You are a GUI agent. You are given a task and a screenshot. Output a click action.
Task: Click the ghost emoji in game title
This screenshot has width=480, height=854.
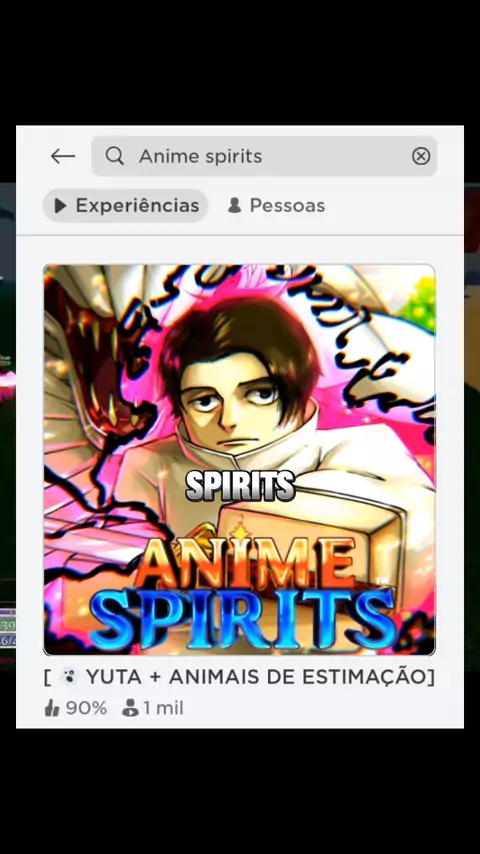point(69,678)
